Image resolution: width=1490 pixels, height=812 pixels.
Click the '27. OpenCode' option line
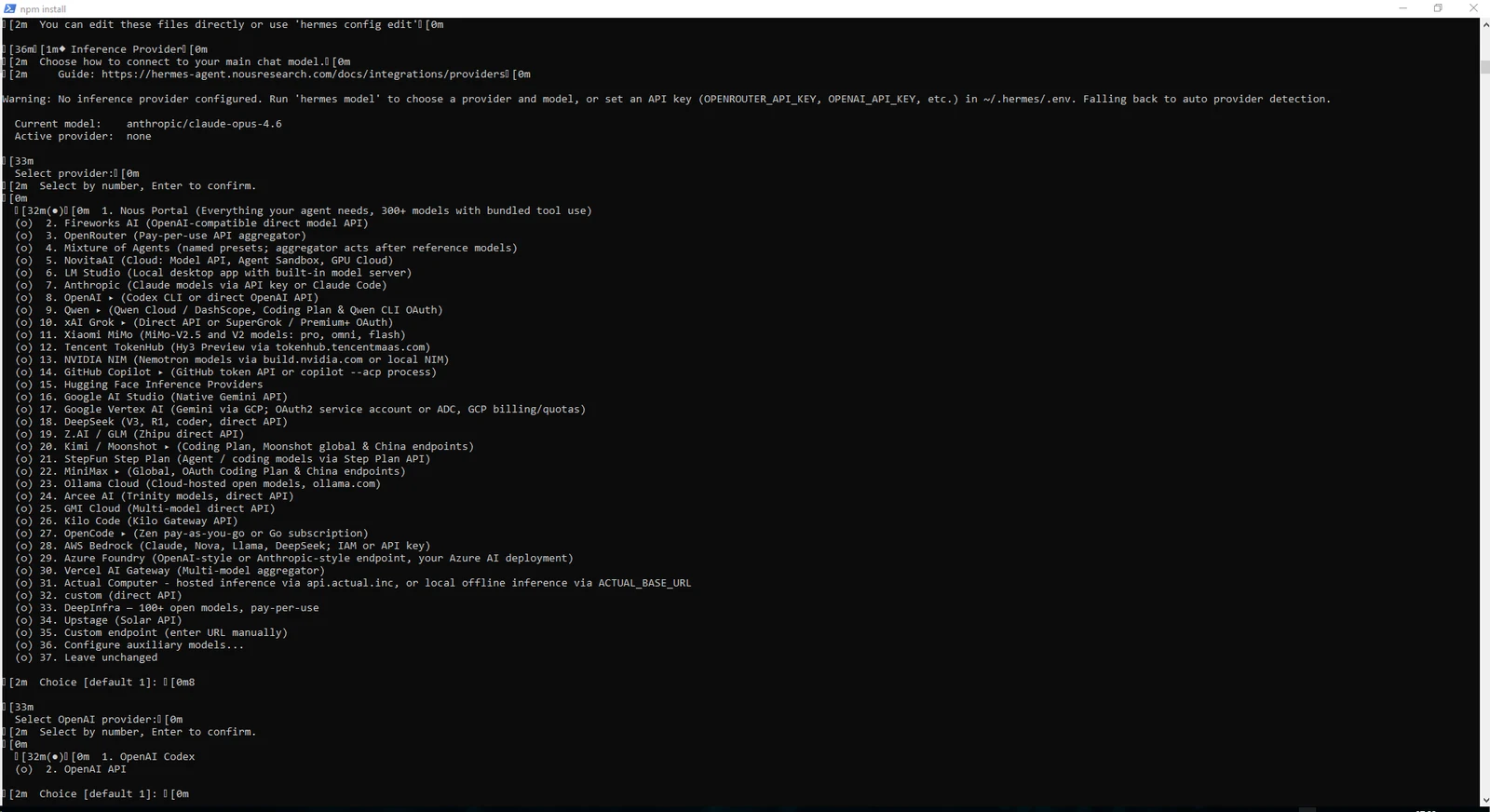[x=192, y=534]
